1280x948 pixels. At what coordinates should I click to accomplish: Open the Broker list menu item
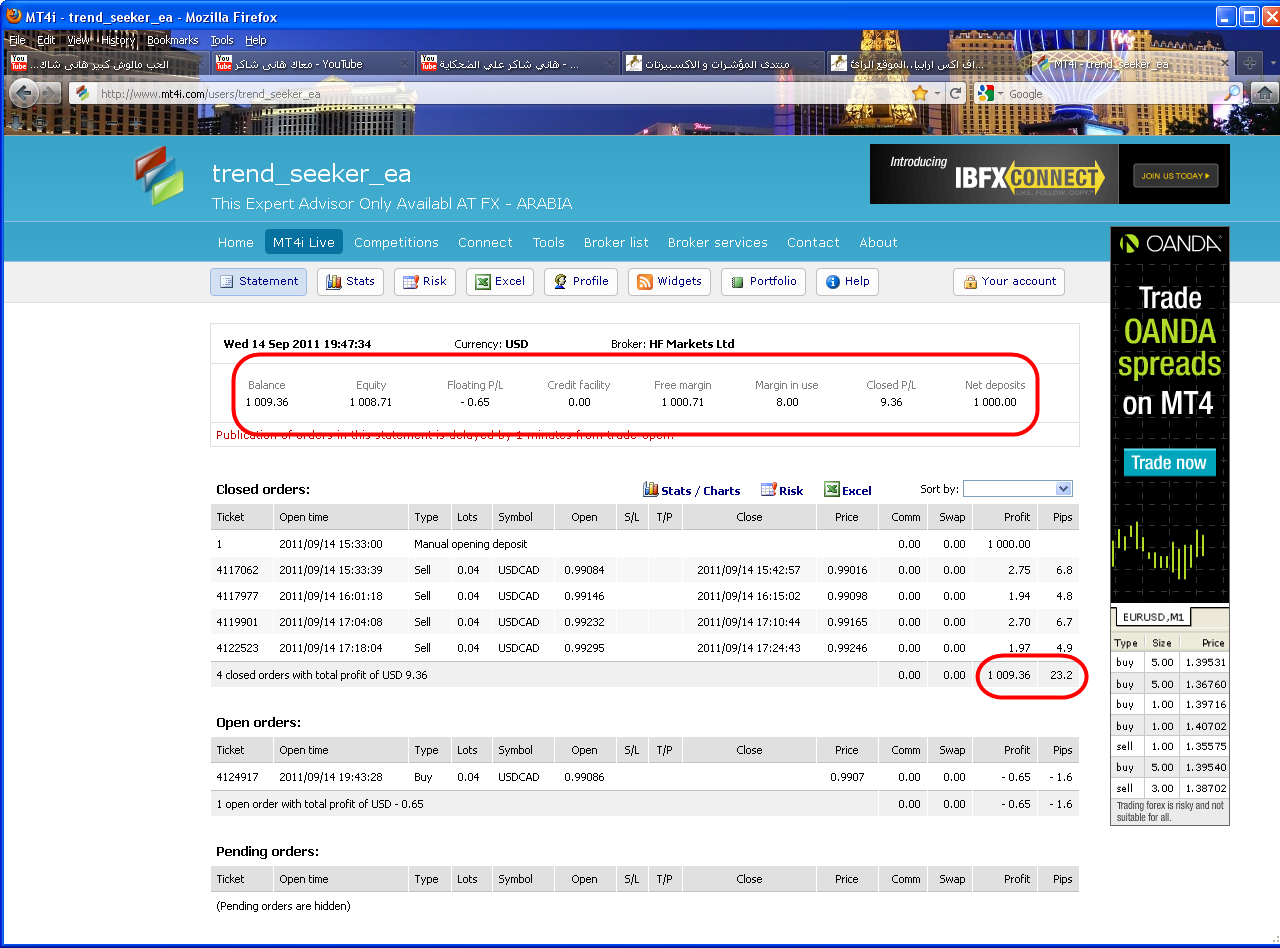(x=616, y=242)
